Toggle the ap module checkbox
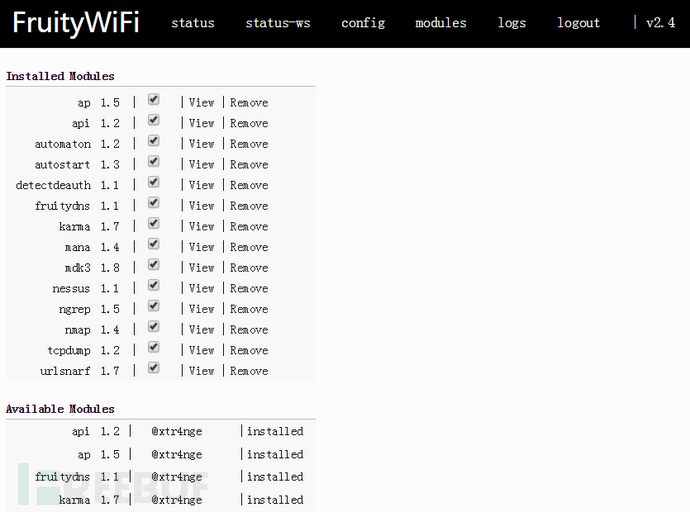This screenshot has height=512, width=690. [x=153, y=100]
